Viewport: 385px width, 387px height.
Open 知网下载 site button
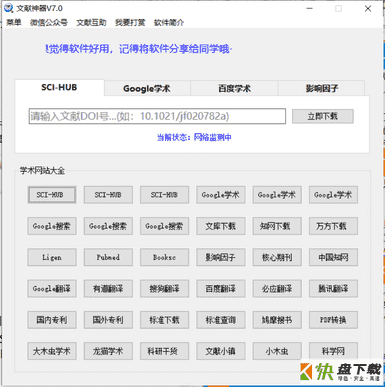click(277, 226)
